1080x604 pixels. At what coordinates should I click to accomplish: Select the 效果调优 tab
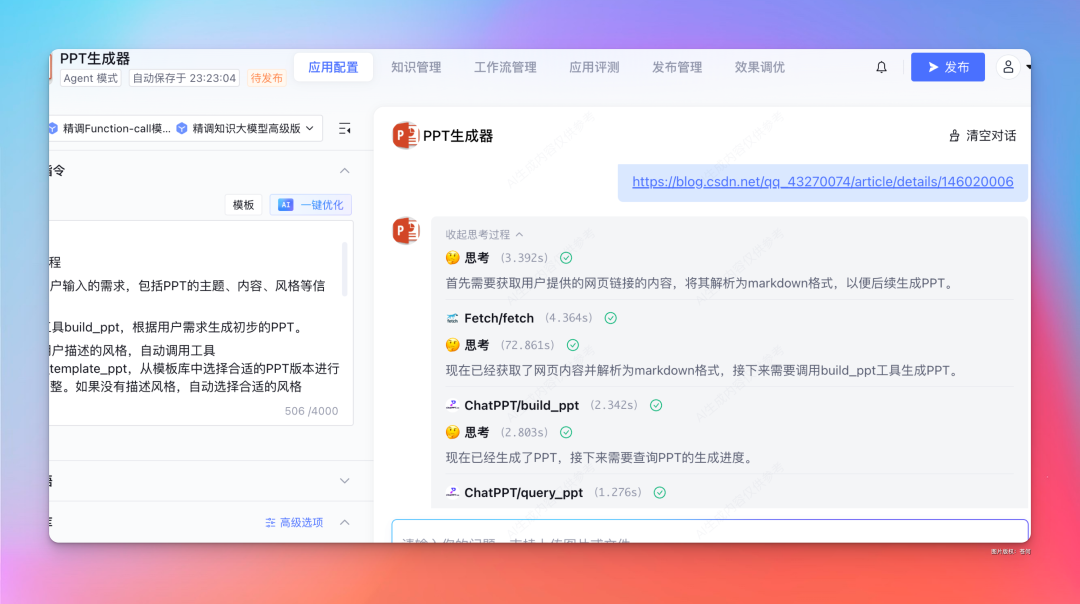[759, 67]
